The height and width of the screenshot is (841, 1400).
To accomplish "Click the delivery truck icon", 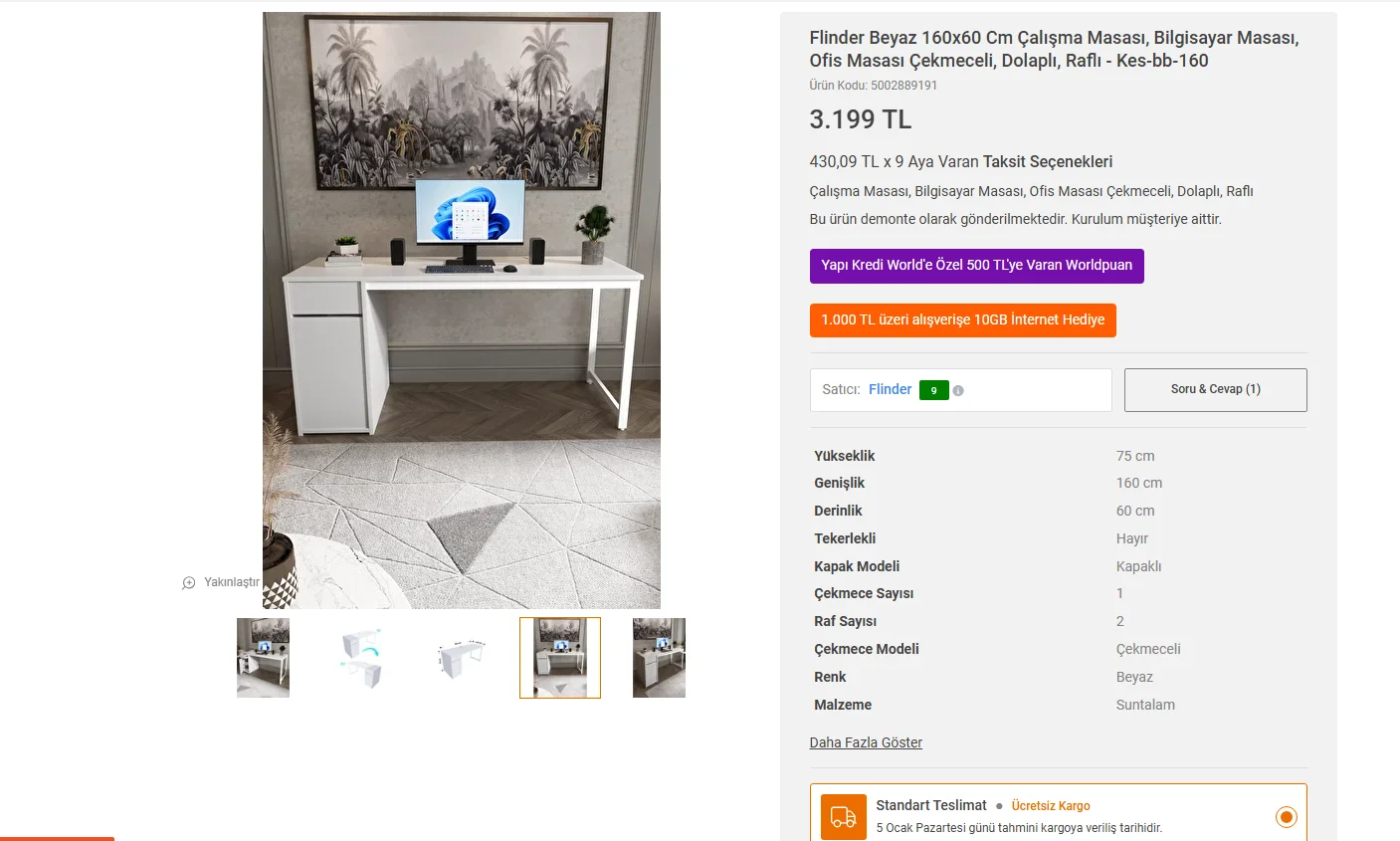I will (844, 817).
